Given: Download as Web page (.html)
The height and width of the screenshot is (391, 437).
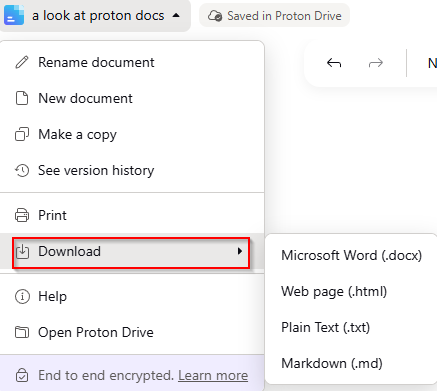Looking at the screenshot, I should click(351, 291).
